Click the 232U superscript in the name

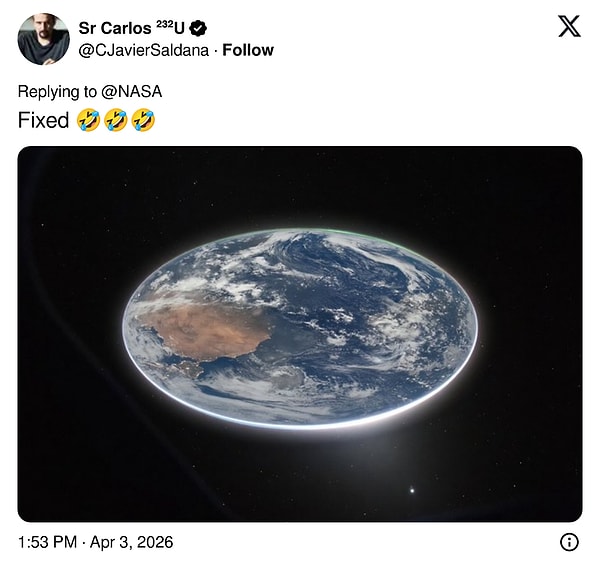pyautogui.click(x=170, y=26)
